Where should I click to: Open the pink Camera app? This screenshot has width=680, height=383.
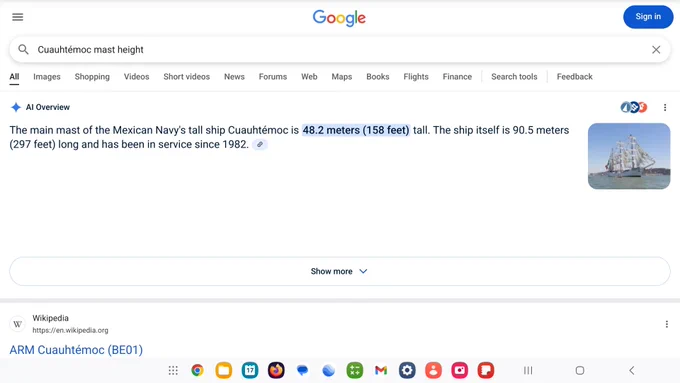tap(460, 370)
